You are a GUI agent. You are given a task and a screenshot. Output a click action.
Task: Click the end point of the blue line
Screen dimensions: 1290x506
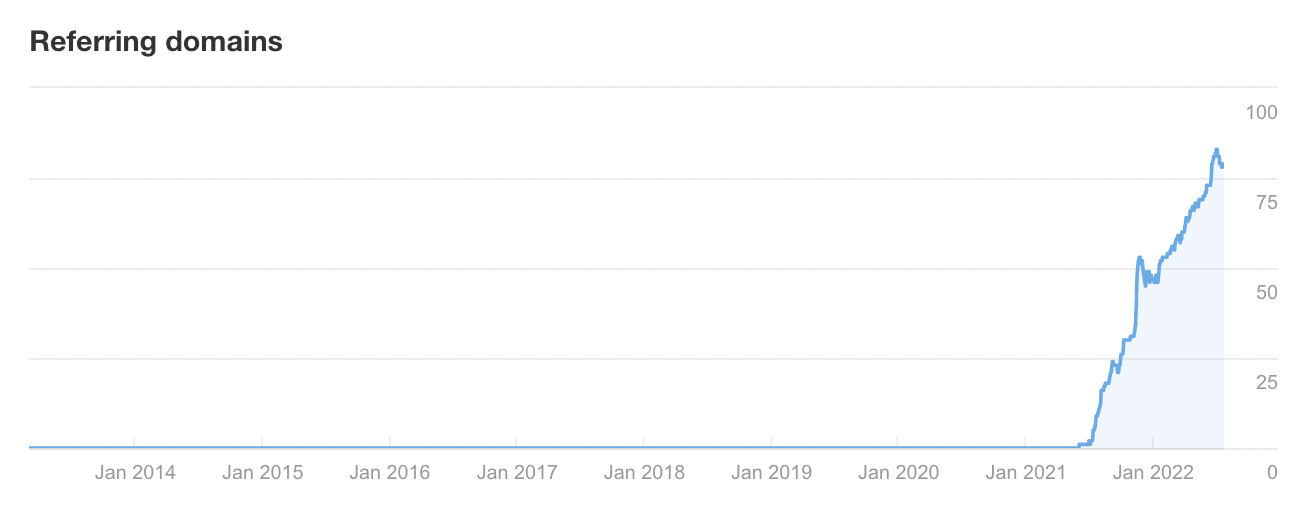point(1222,166)
